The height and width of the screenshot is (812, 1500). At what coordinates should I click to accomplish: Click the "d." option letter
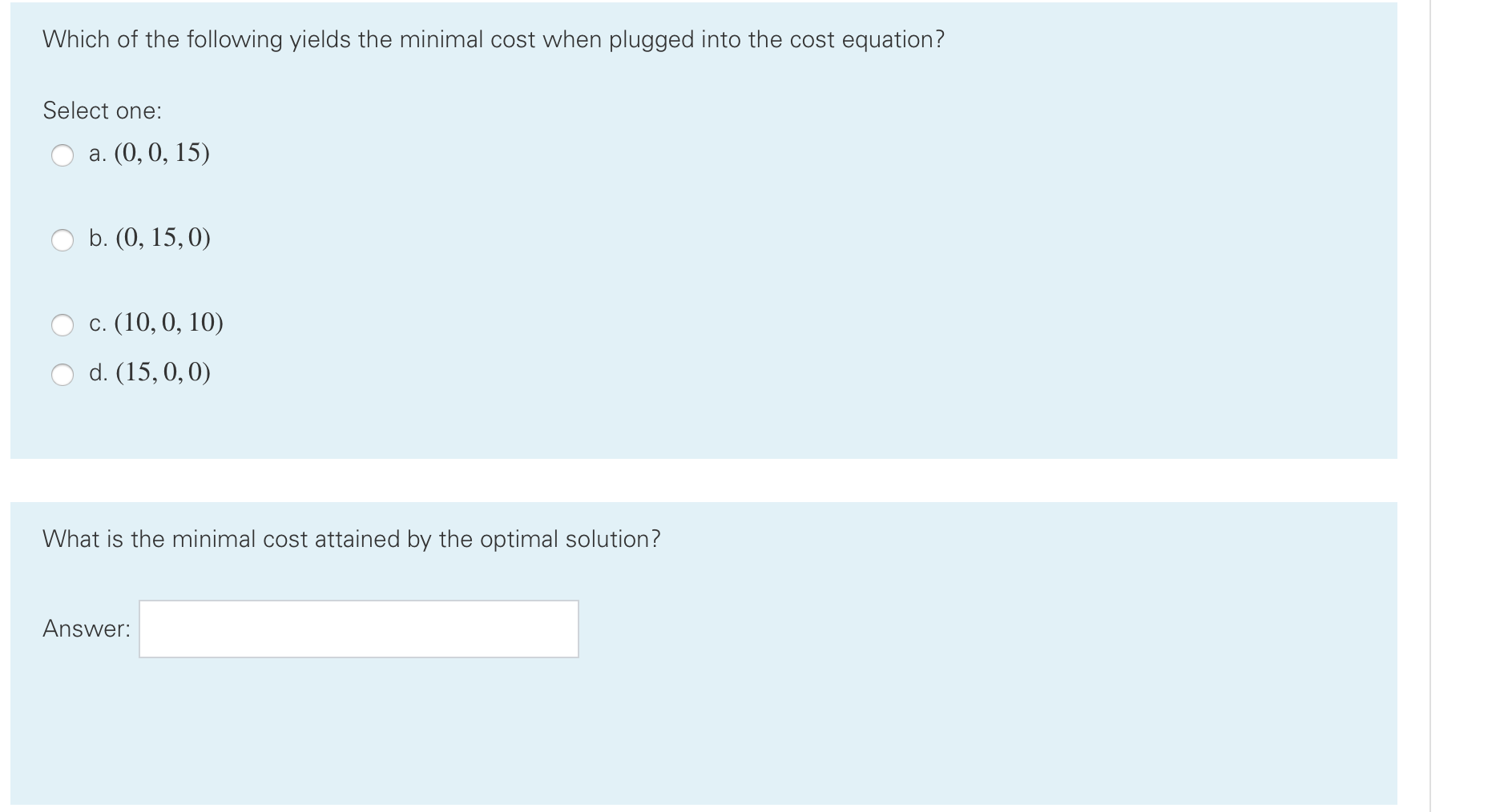coord(99,373)
